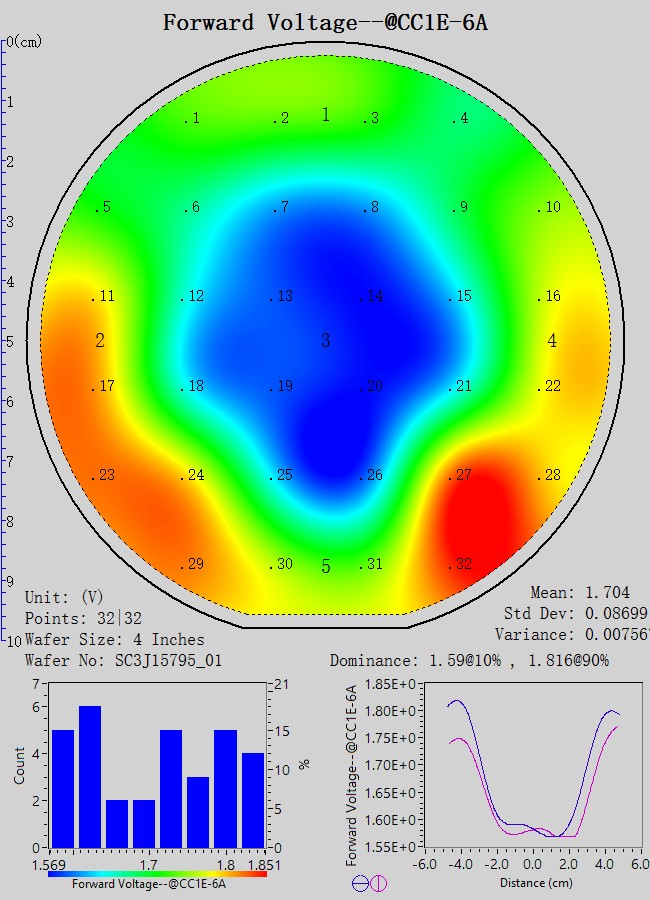The image size is (650, 900).
Task: Select site marker 2 on left edge
Action: click(100, 341)
